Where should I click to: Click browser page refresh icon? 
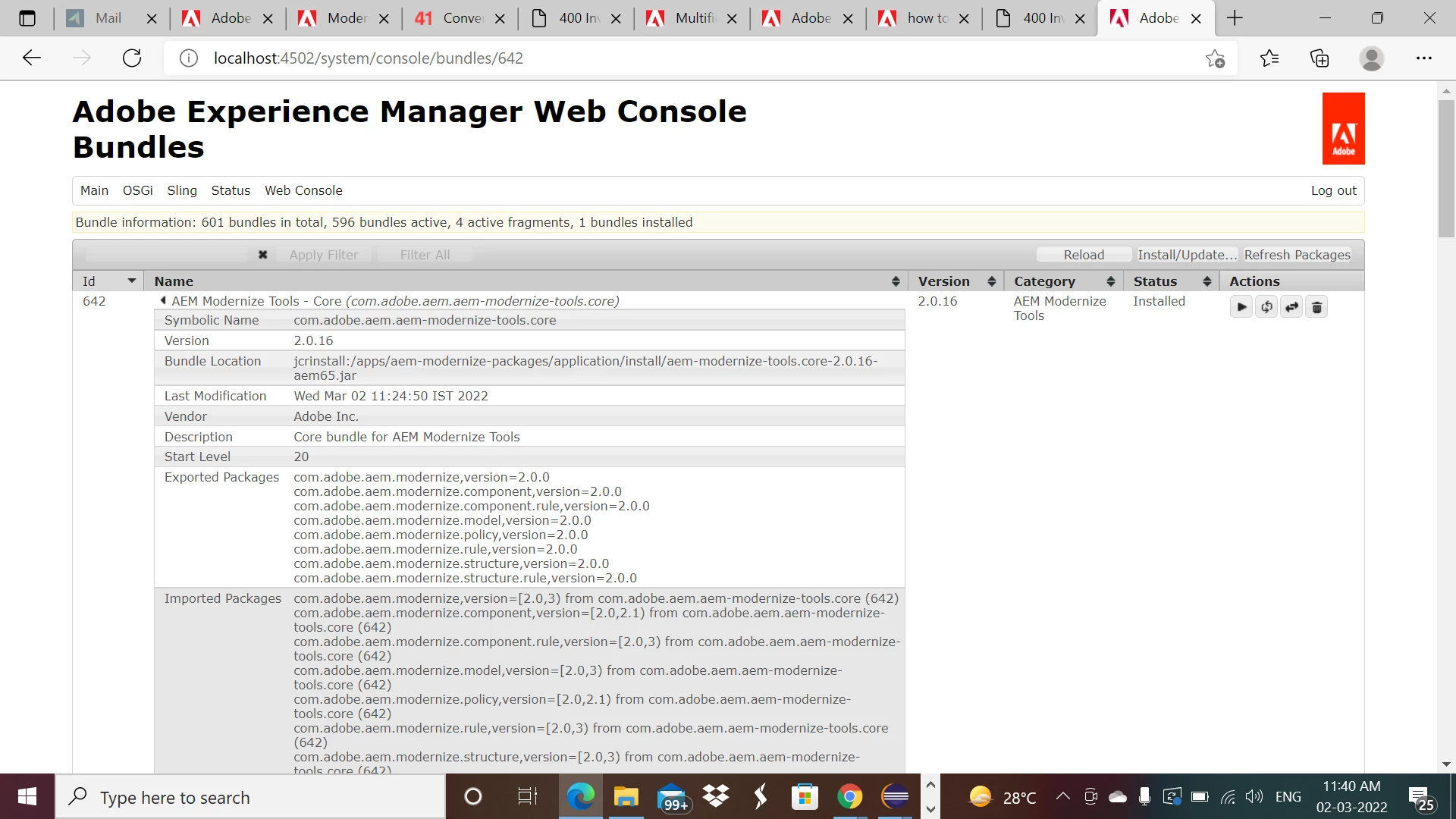click(x=132, y=58)
